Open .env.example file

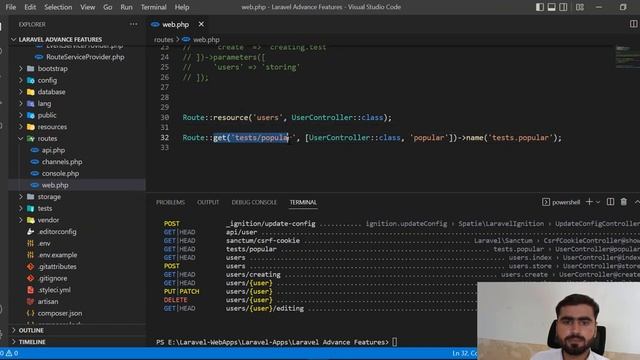(x=57, y=255)
